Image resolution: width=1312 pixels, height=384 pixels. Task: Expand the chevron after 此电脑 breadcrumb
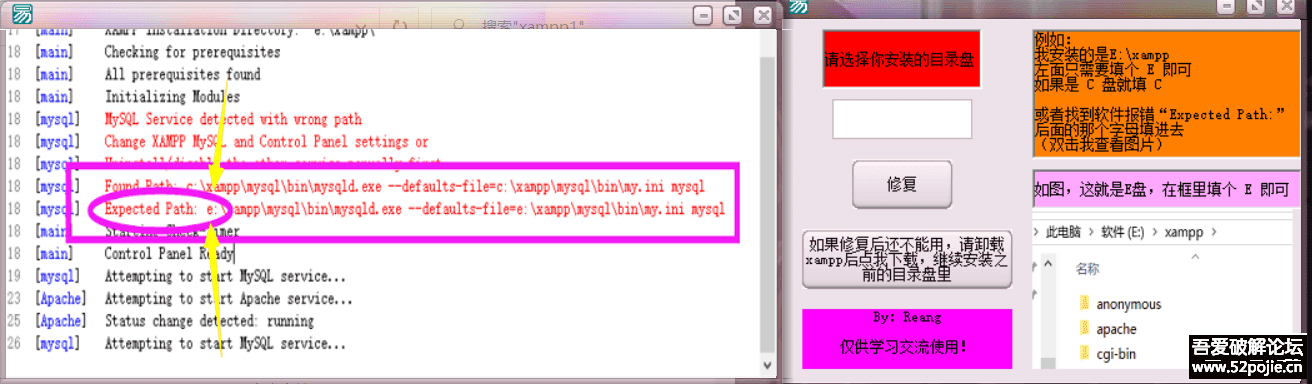click(1091, 231)
